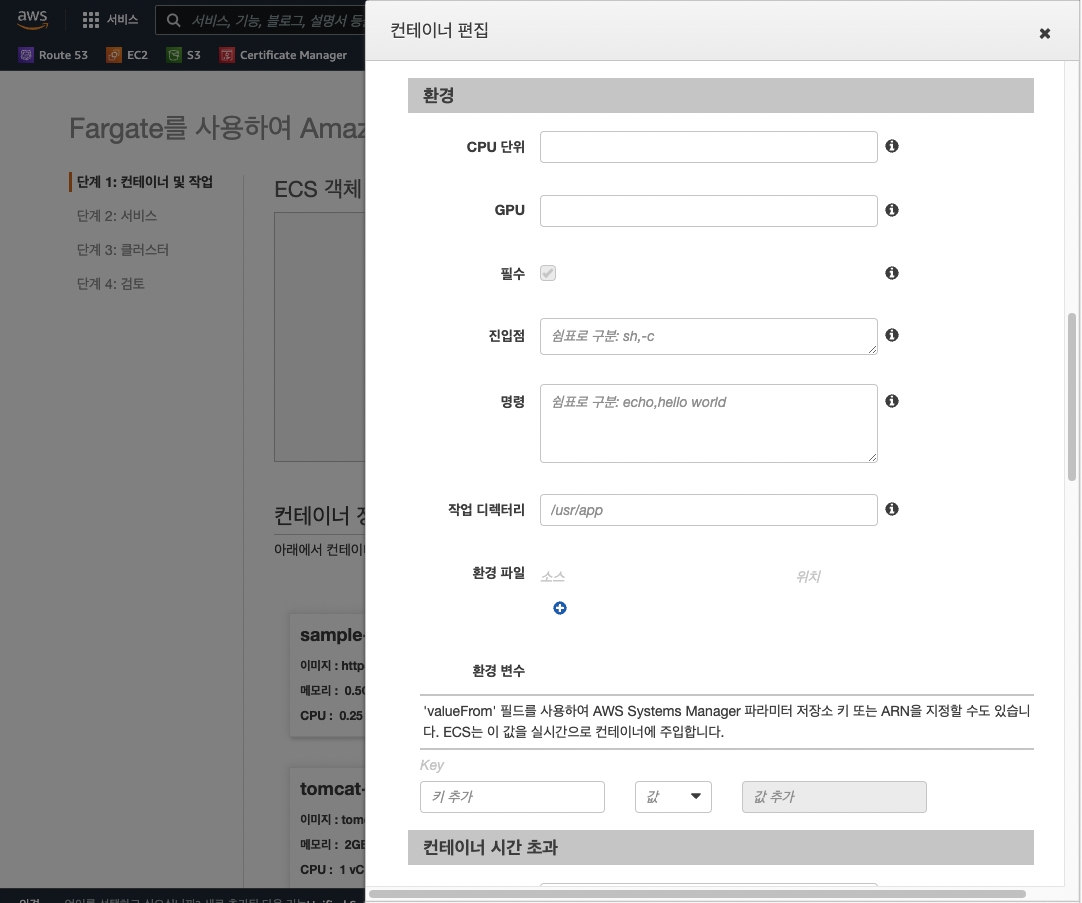Open the S3 shortcut icon

174,55
